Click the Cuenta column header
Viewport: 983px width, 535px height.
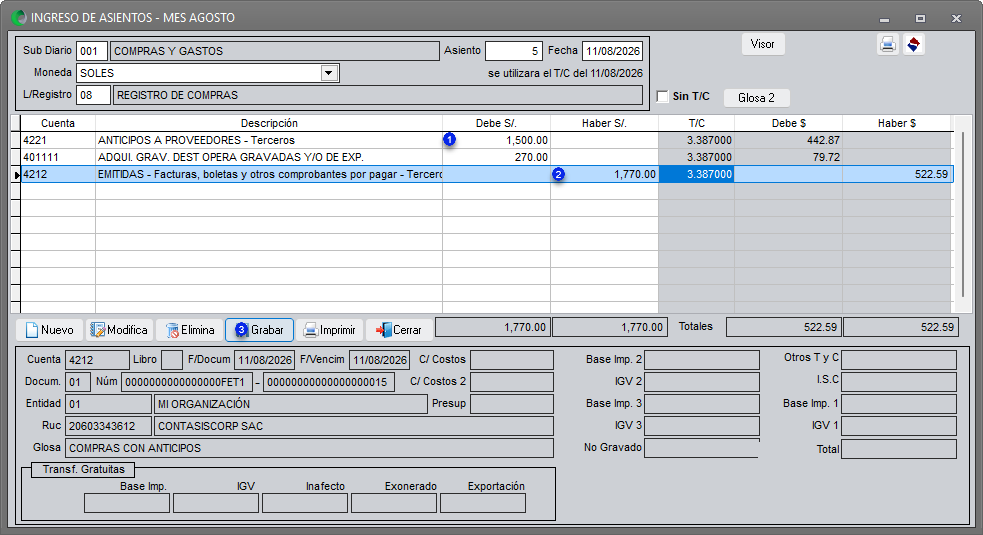click(58, 123)
